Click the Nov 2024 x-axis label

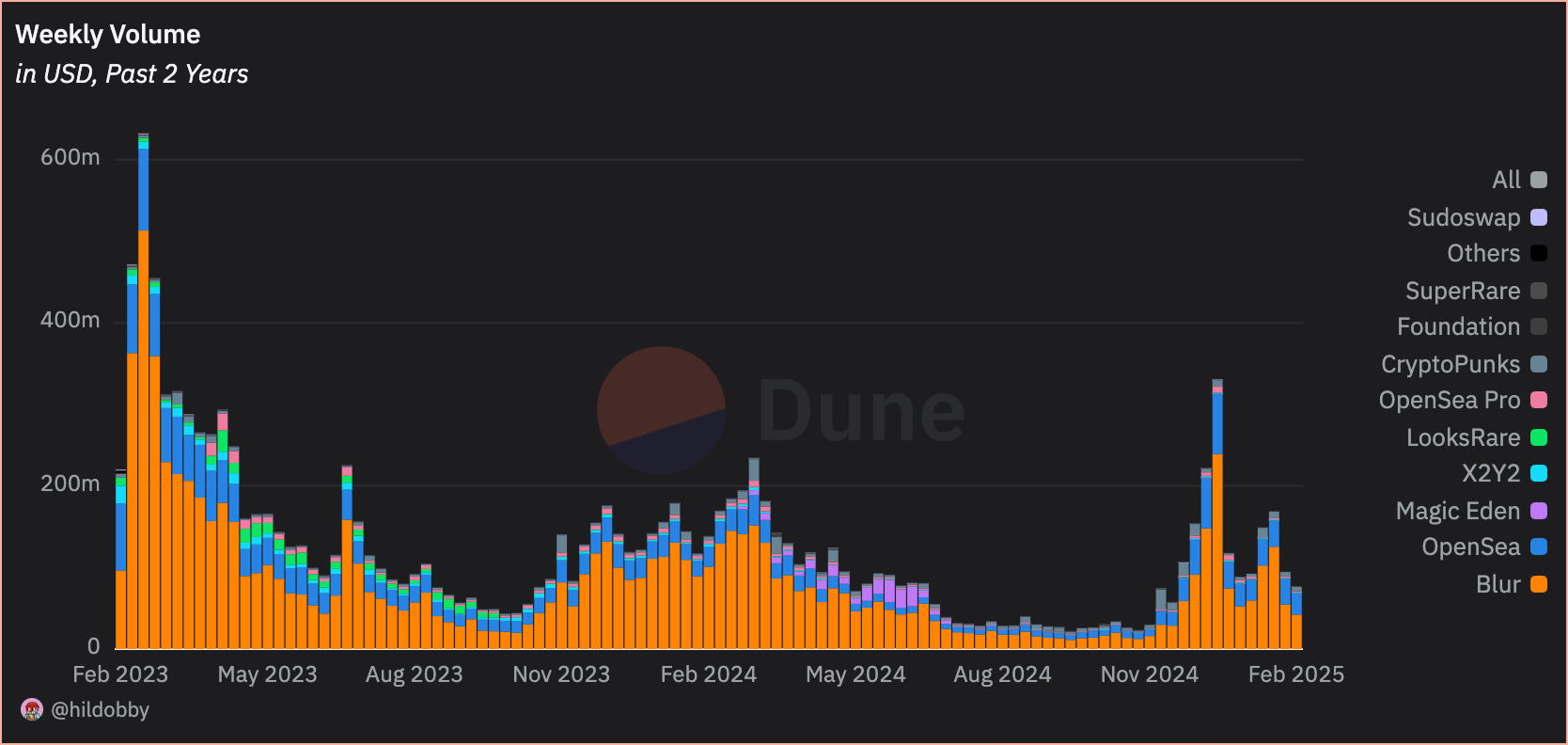pyautogui.click(x=1149, y=674)
